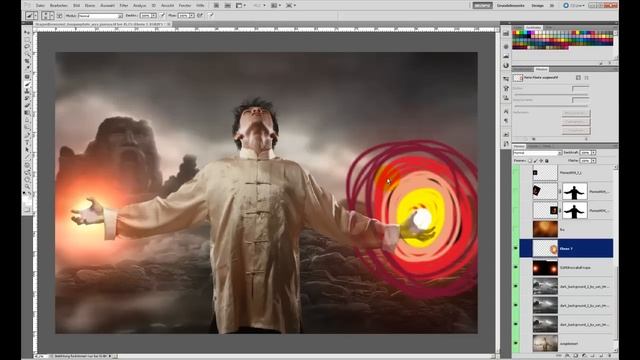Open the Character panel from the dock
This screenshot has height=360, width=640.
pyautogui.click(x=506, y=111)
